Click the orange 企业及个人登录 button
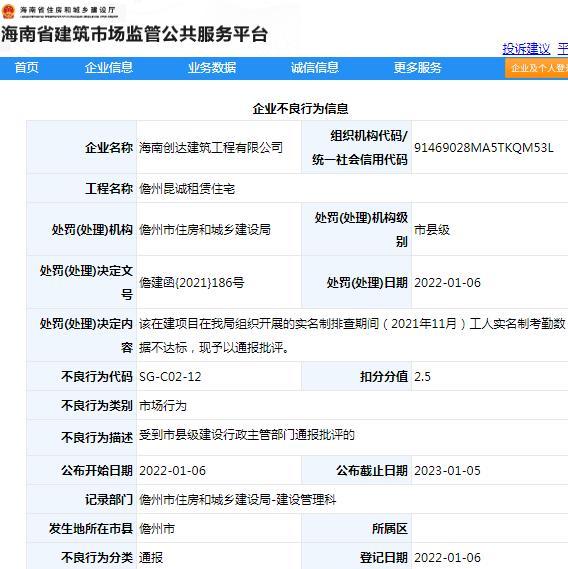 tap(537, 68)
